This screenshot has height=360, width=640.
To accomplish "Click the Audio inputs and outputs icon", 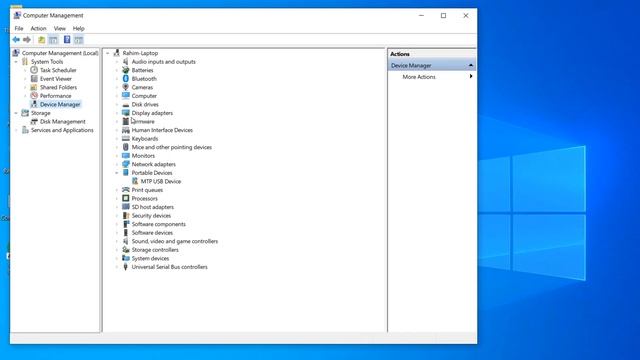I will click(x=126, y=62).
